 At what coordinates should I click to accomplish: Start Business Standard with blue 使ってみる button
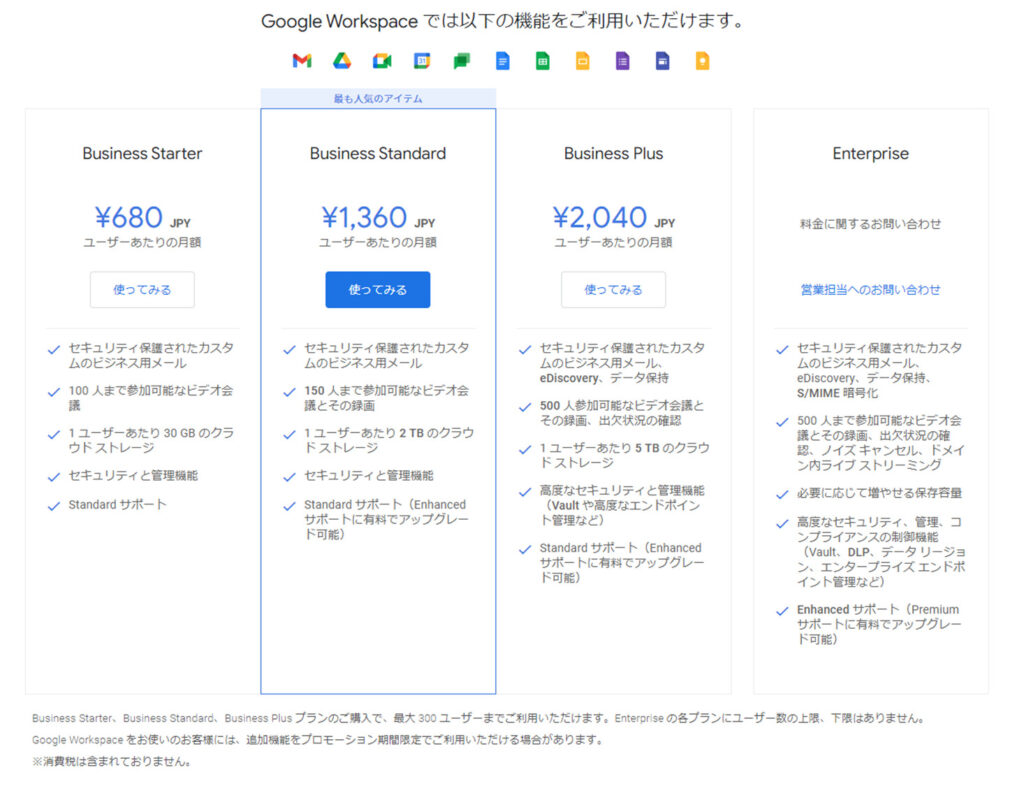click(x=377, y=289)
